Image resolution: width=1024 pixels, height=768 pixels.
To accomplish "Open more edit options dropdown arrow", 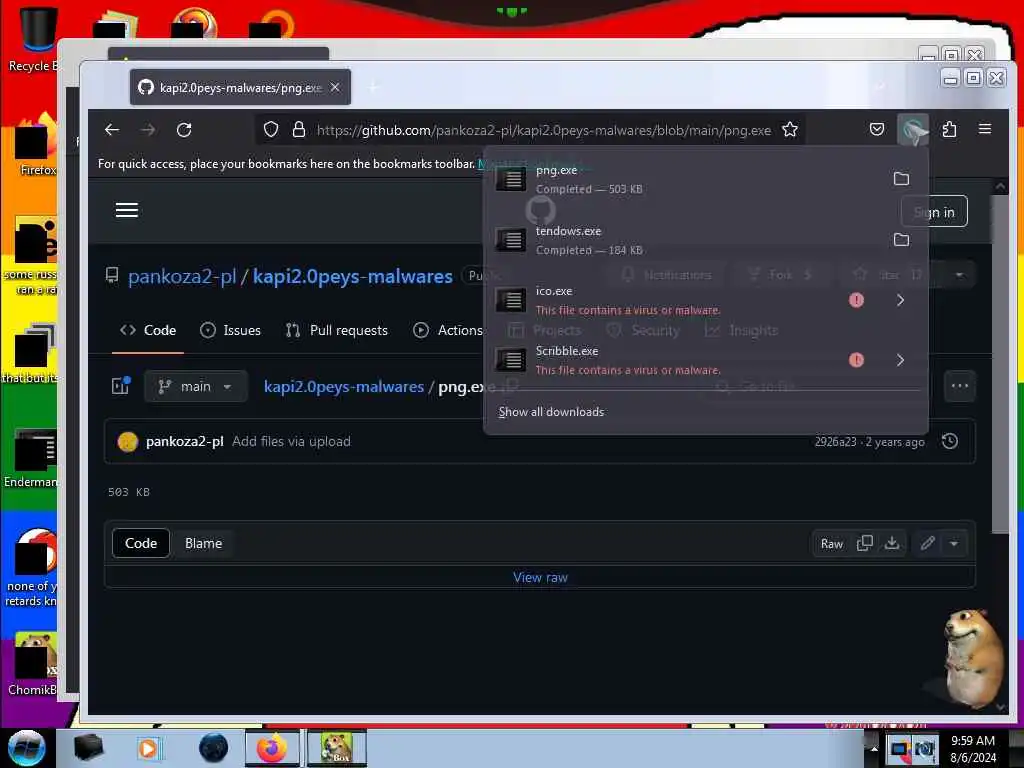I will coord(954,543).
